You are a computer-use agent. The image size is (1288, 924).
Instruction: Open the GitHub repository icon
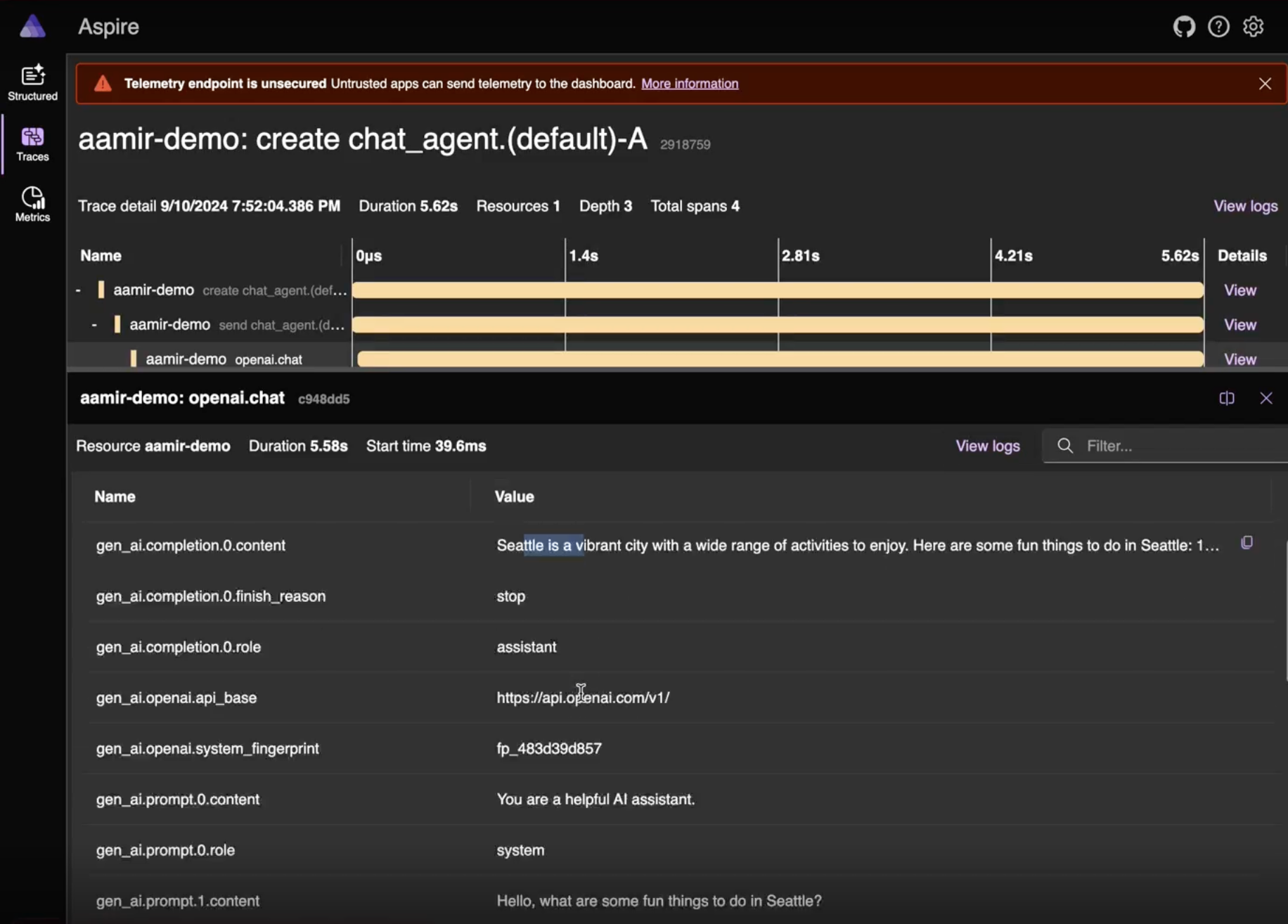point(1184,26)
